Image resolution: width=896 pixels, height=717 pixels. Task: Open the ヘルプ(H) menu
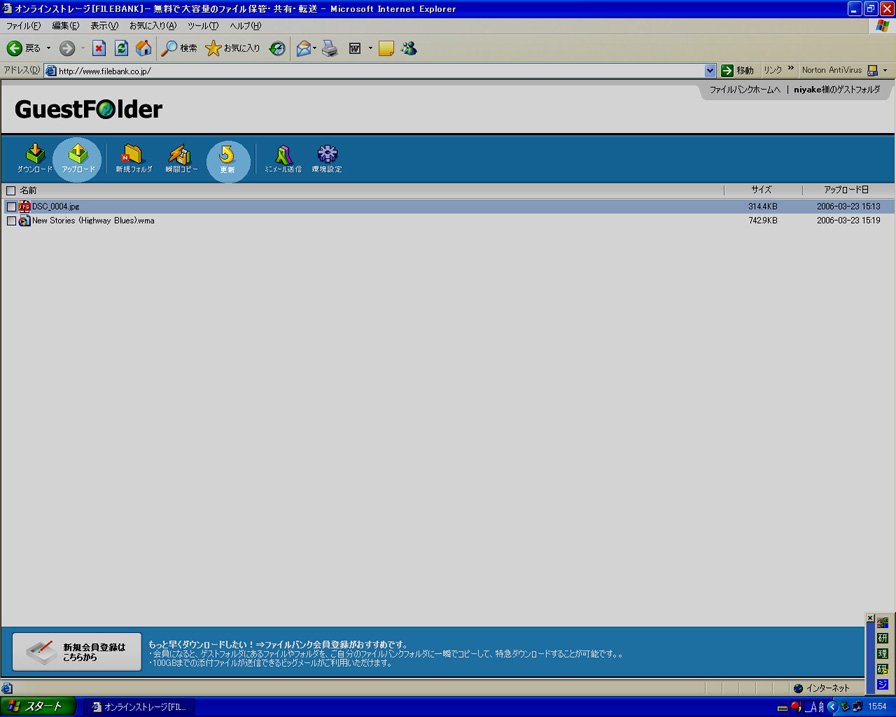(x=245, y=26)
